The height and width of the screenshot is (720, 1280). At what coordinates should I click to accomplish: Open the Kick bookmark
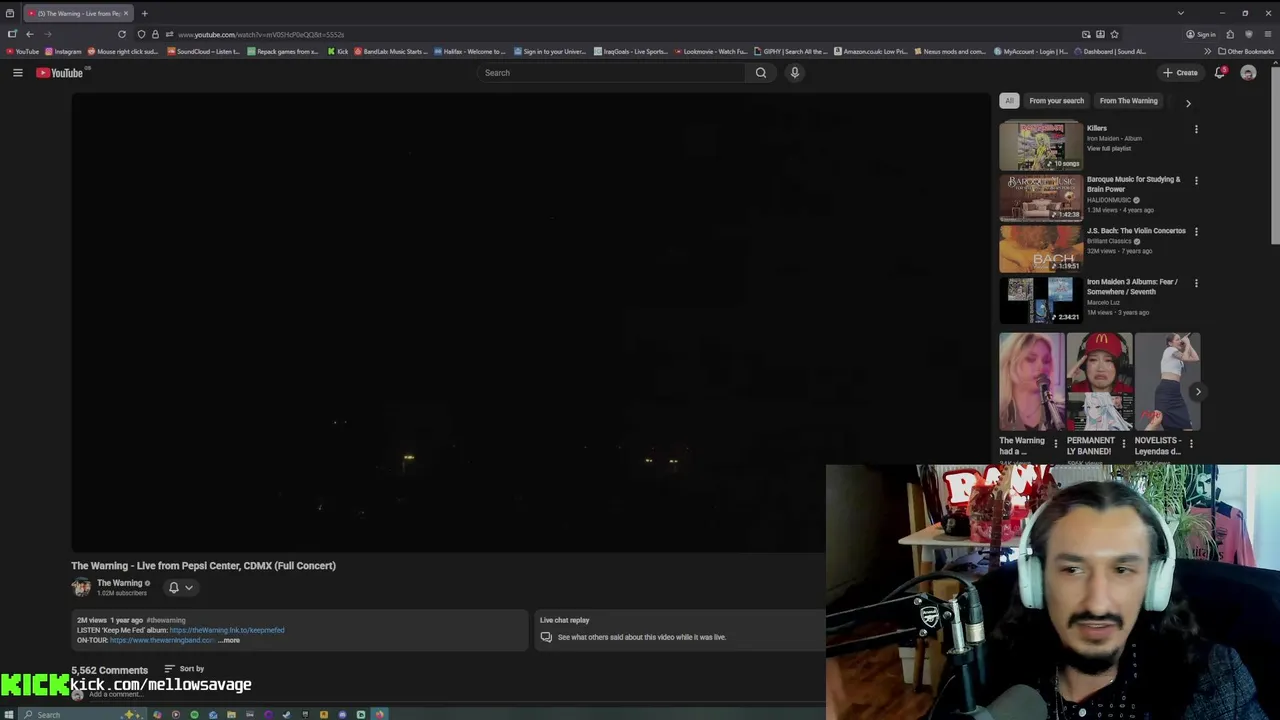point(338,52)
